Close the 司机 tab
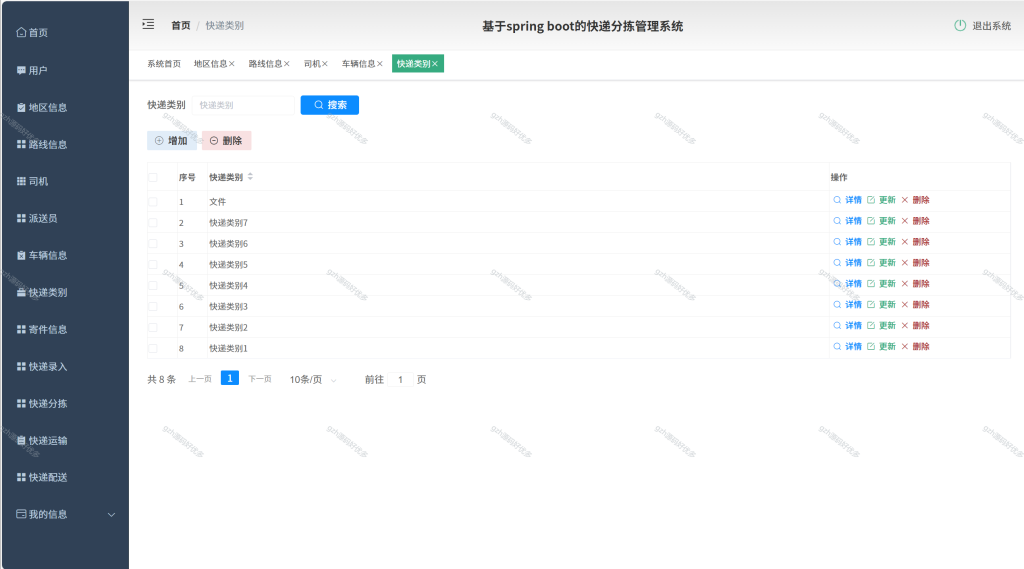 (x=325, y=64)
